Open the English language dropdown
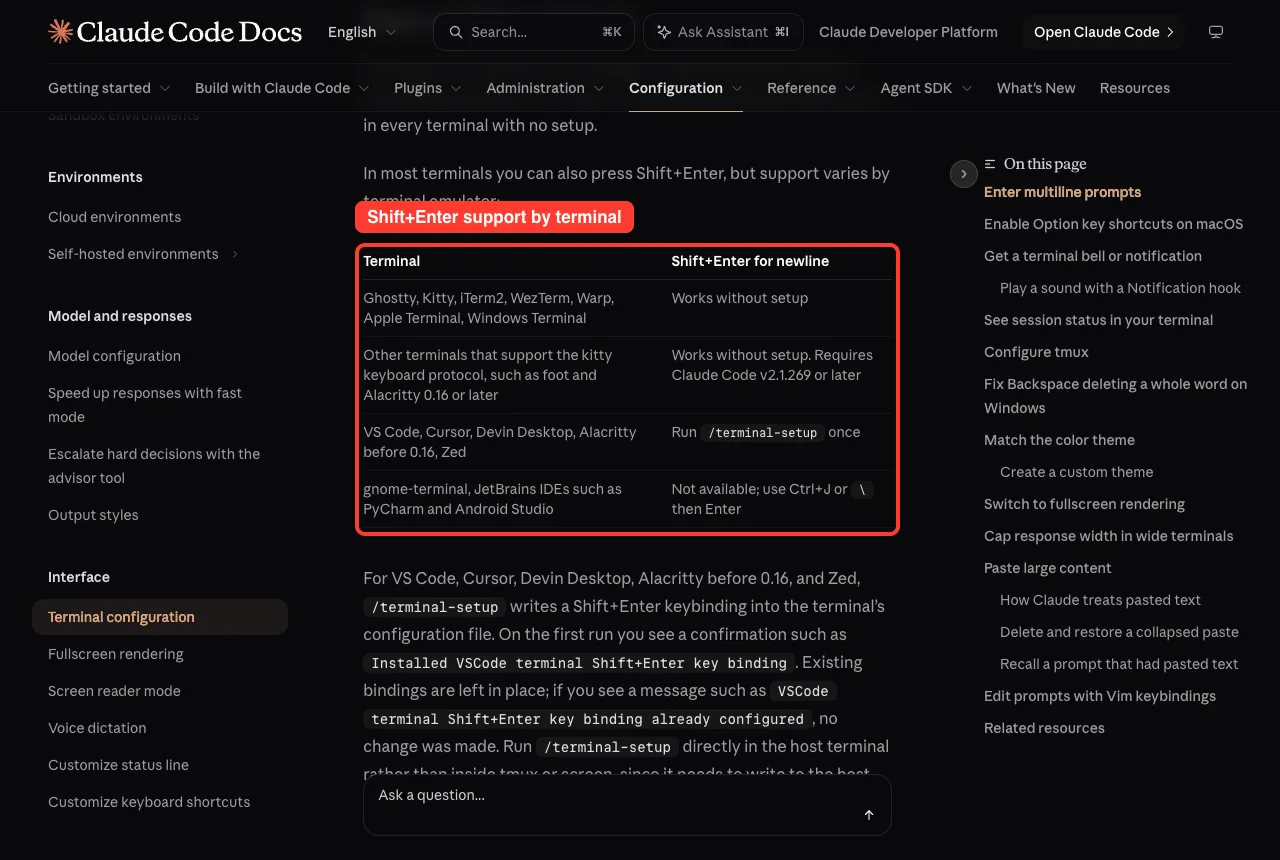The width and height of the screenshot is (1280, 860). coord(362,32)
